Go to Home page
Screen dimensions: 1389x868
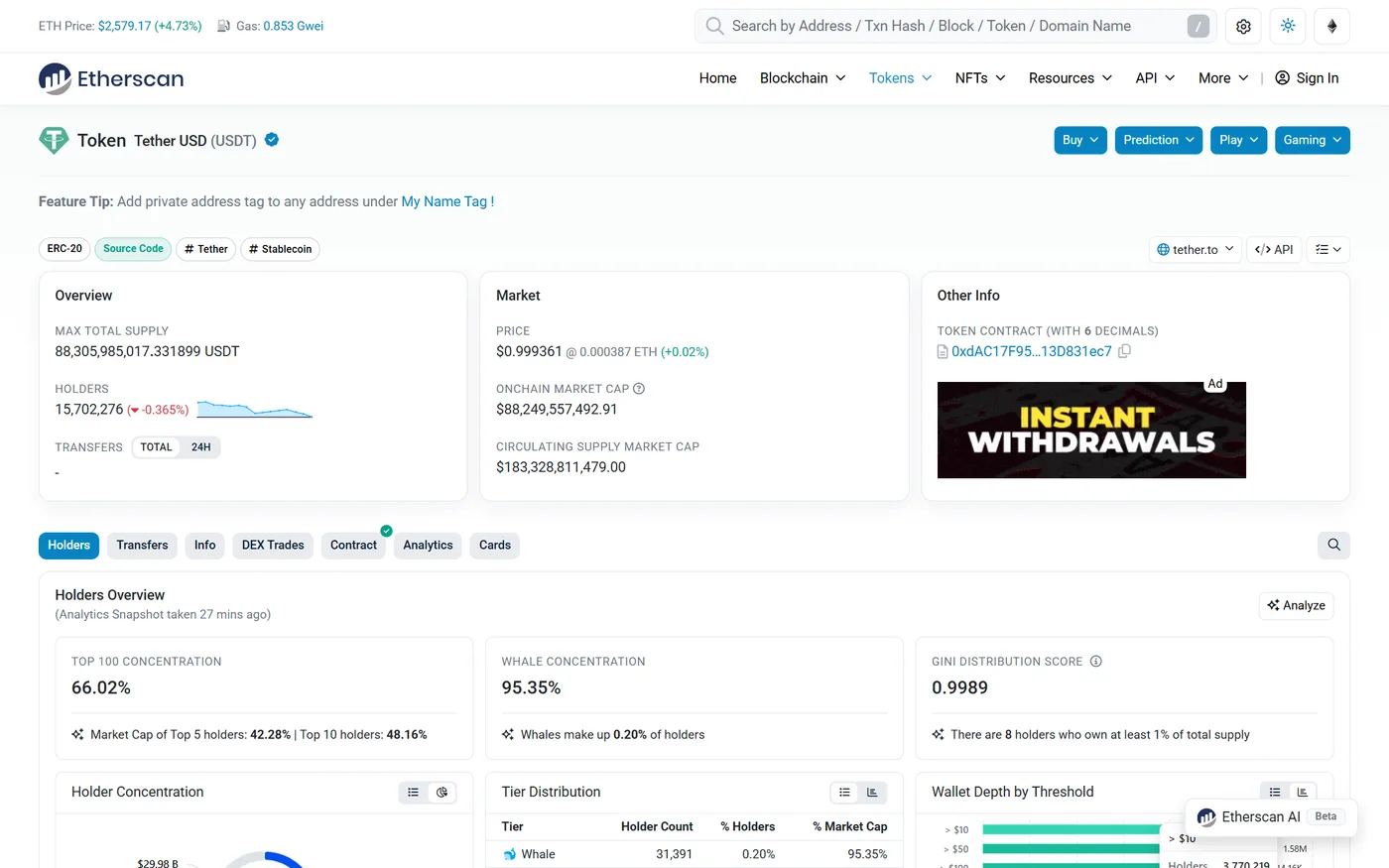coord(718,78)
